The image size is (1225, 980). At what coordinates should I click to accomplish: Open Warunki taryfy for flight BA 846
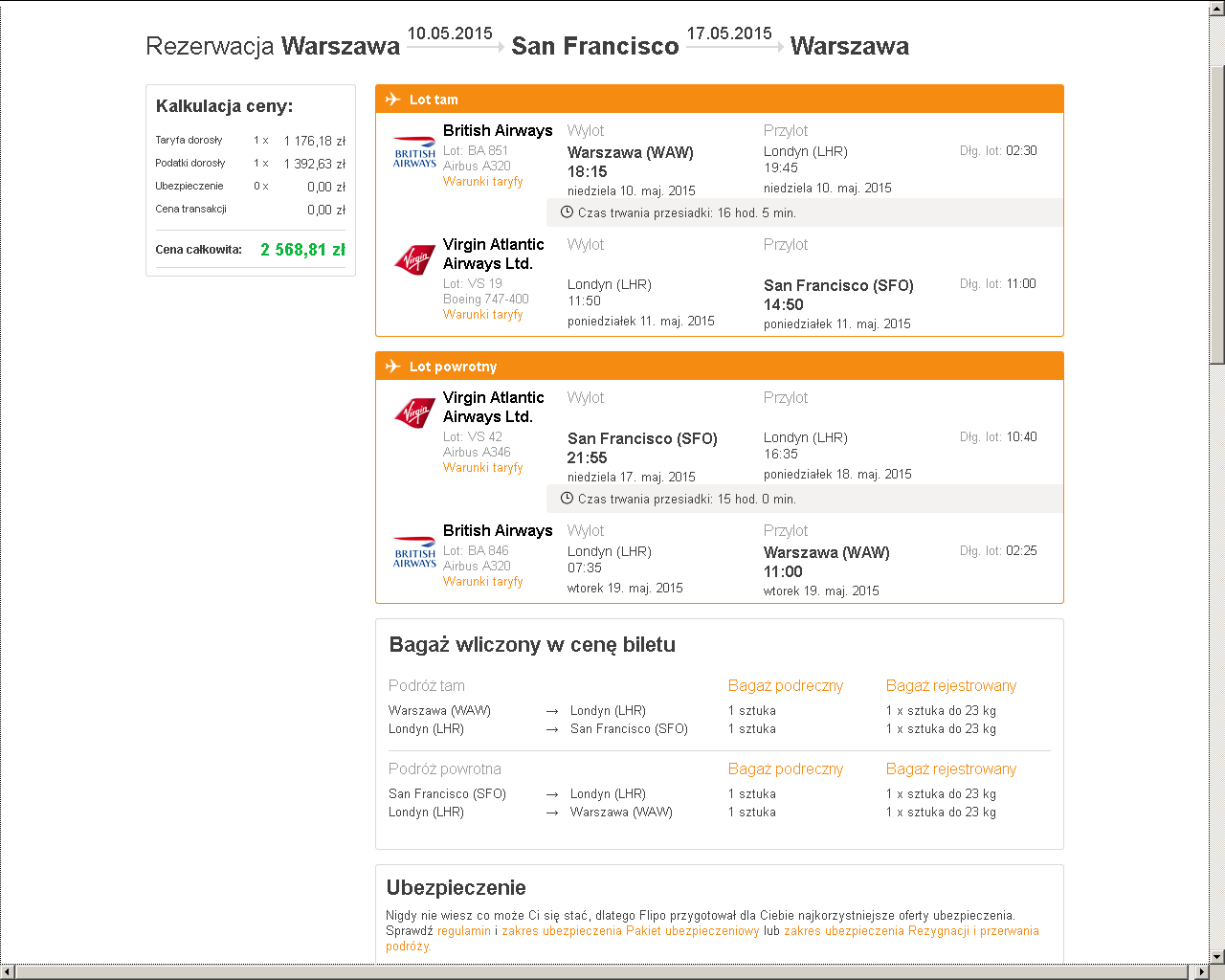pos(483,581)
